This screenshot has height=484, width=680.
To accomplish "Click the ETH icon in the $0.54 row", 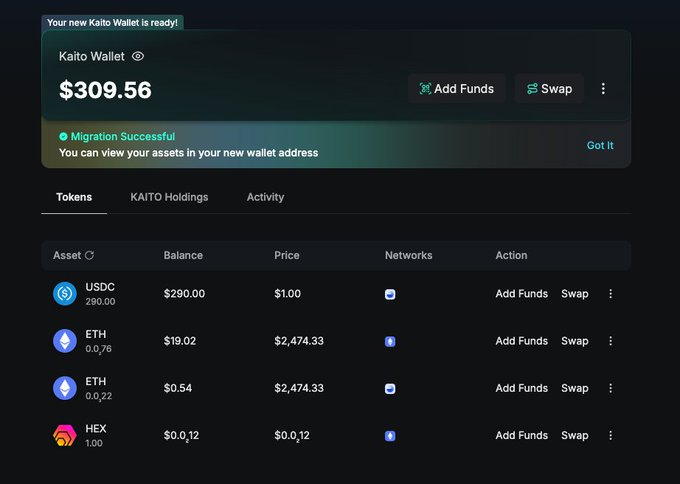I will pos(65,388).
